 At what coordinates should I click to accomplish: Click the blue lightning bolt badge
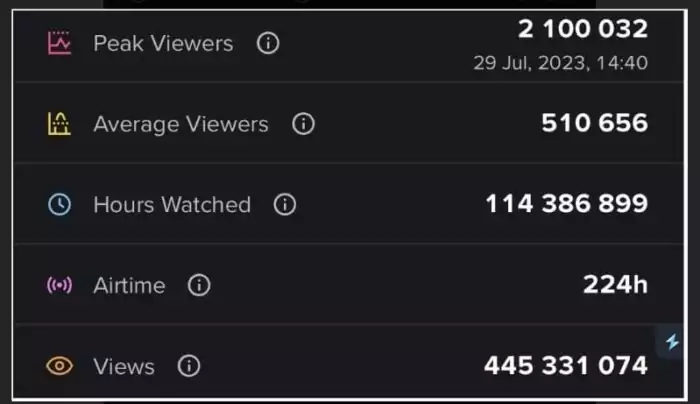[x=673, y=343]
